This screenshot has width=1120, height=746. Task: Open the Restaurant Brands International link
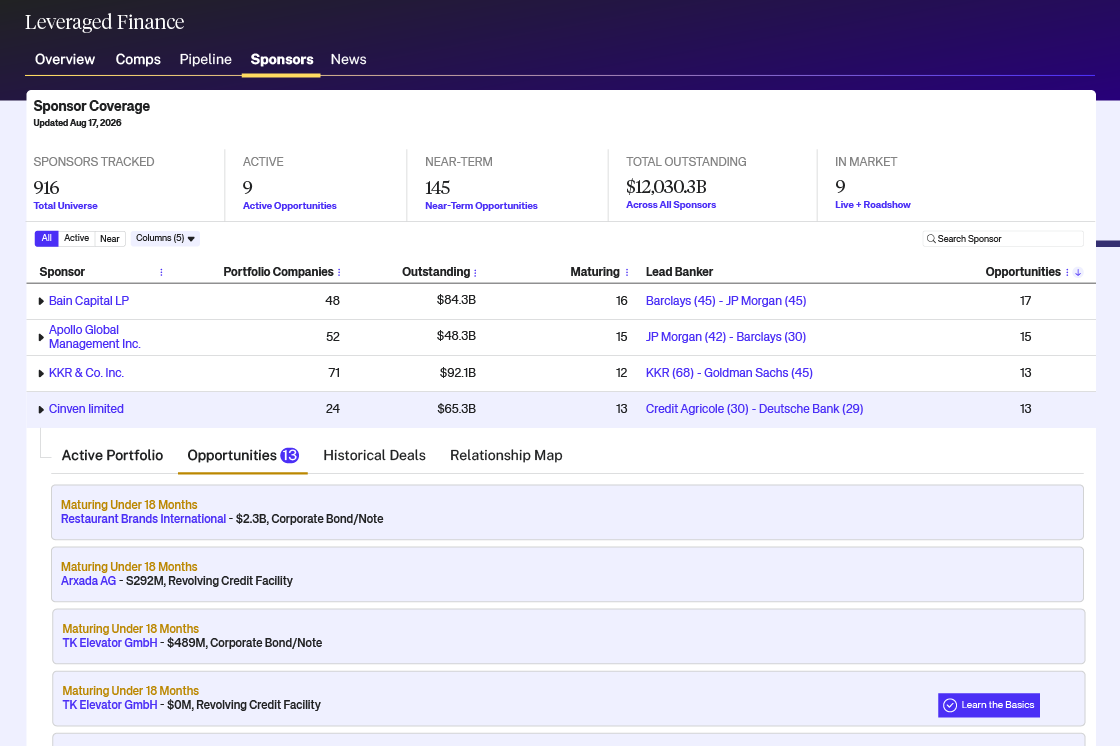(143, 519)
